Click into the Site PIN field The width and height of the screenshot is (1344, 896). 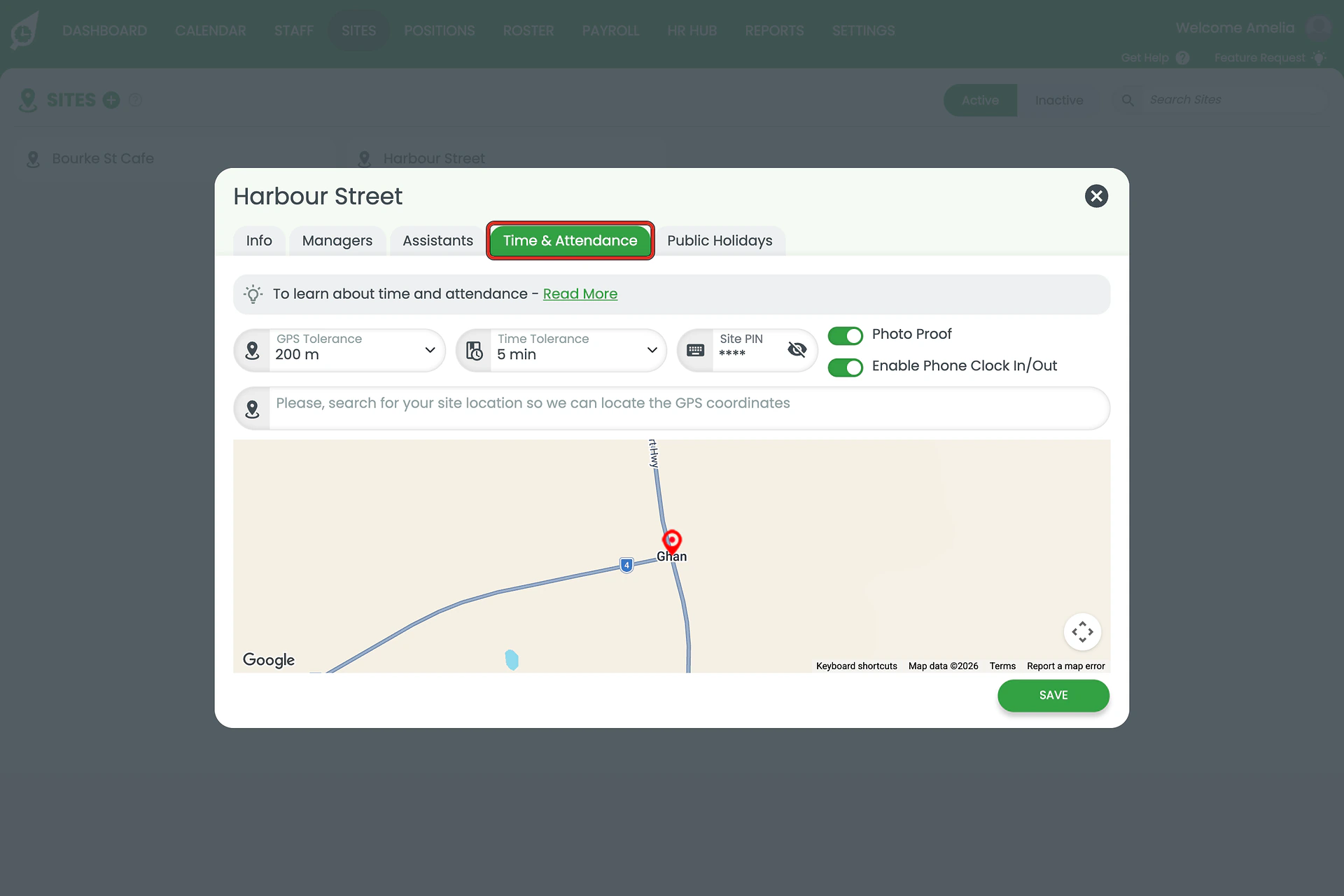pos(748,350)
